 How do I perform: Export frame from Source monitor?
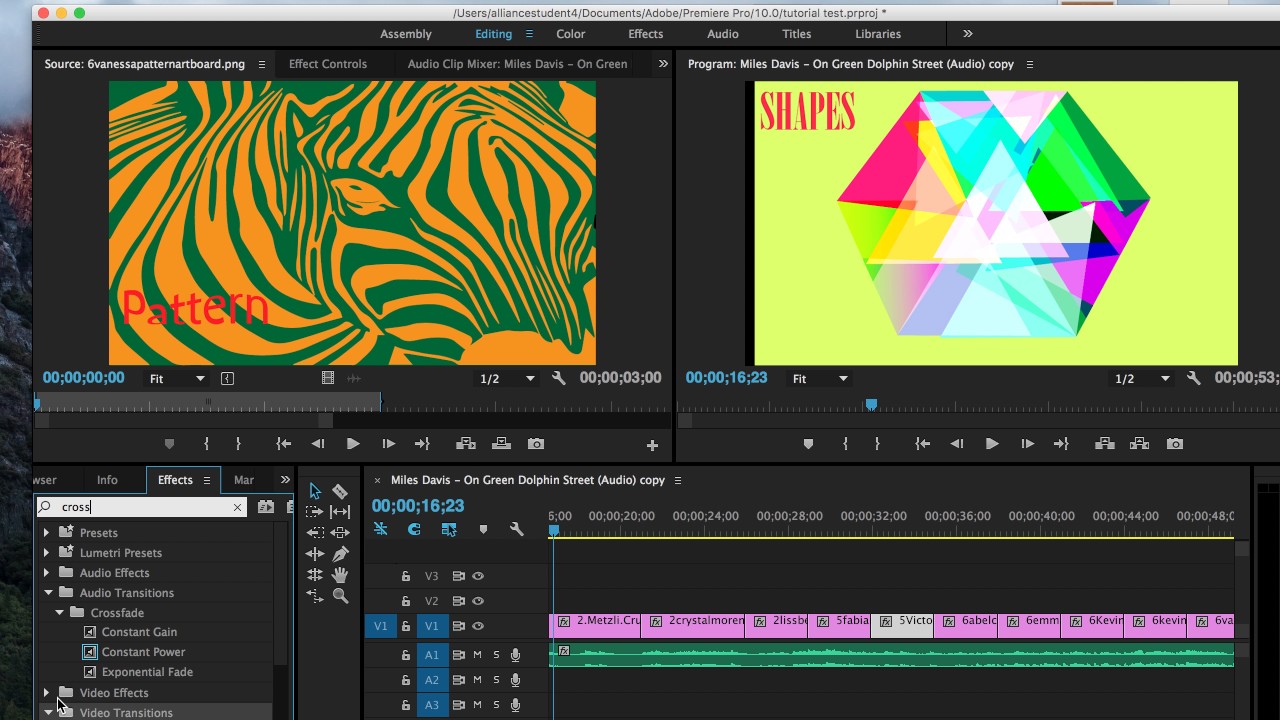pyautogui.click(x=536, y=444)
